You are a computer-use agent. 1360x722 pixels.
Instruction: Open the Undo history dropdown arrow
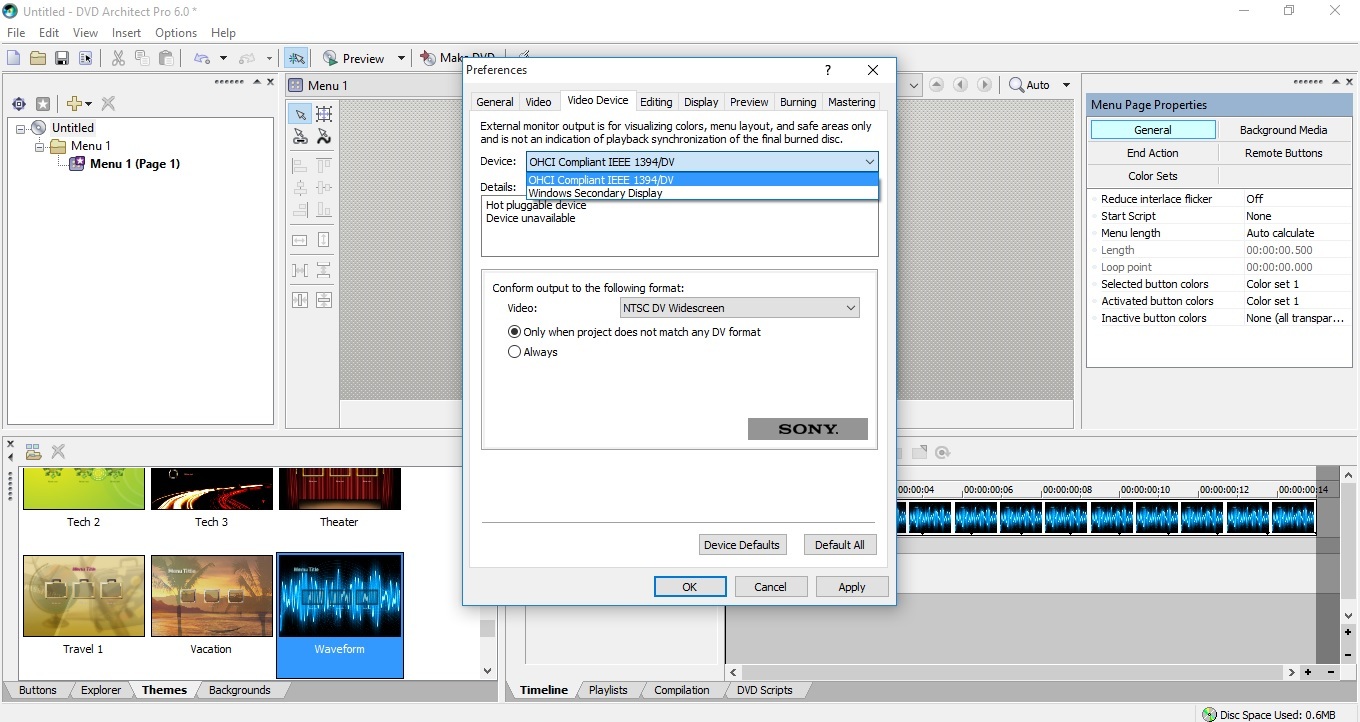pos(223,58)
